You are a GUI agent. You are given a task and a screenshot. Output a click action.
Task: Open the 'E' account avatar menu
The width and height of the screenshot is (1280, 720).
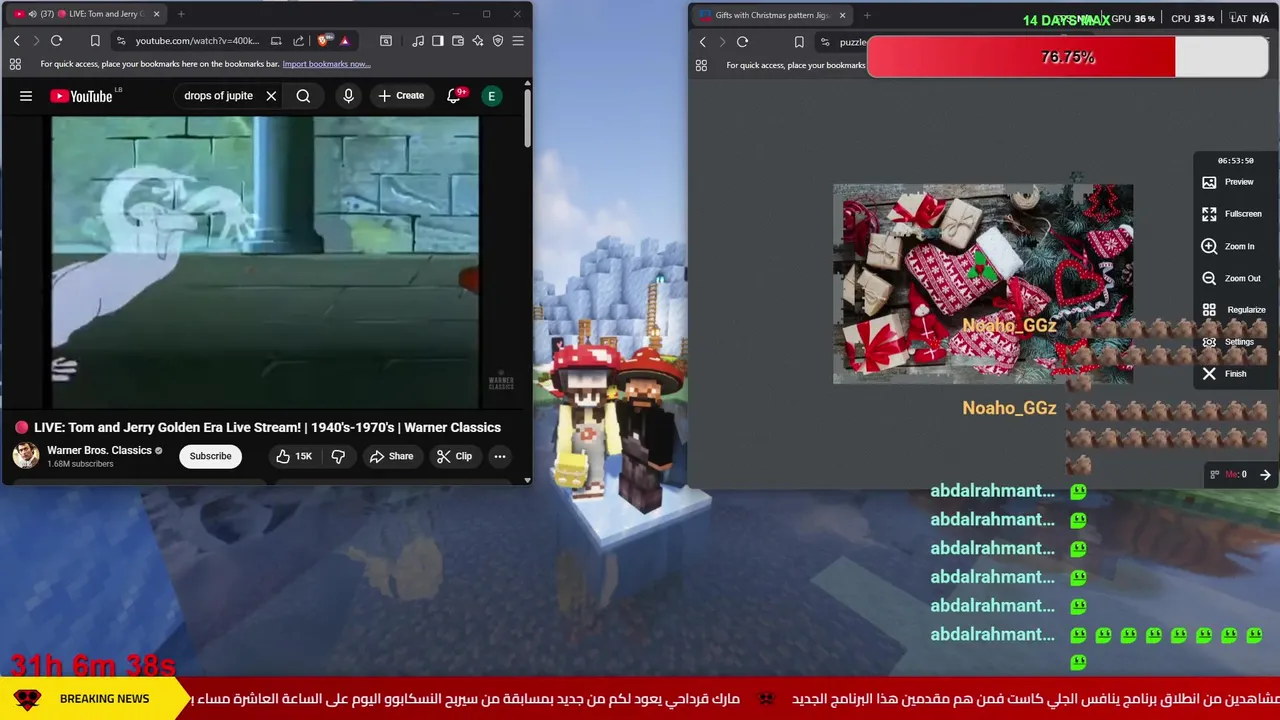pos(491,96)
